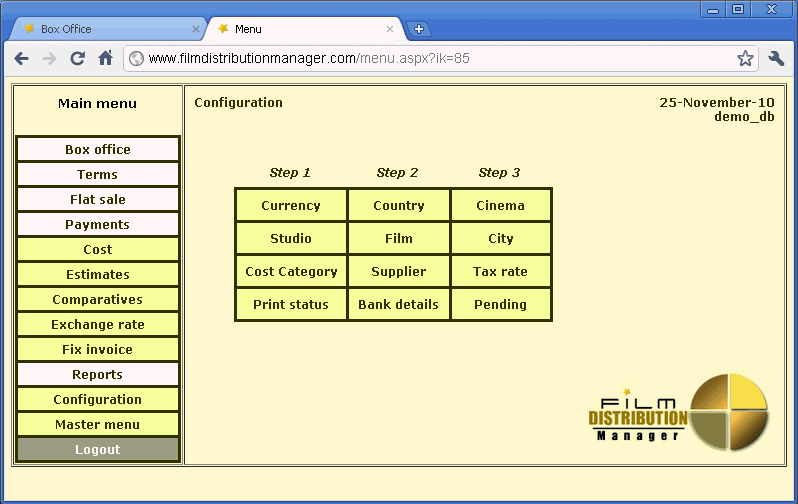Click the browser forward arrow
Image resolution: width=798 pixels, height=504 pixels.
(49, 59)
